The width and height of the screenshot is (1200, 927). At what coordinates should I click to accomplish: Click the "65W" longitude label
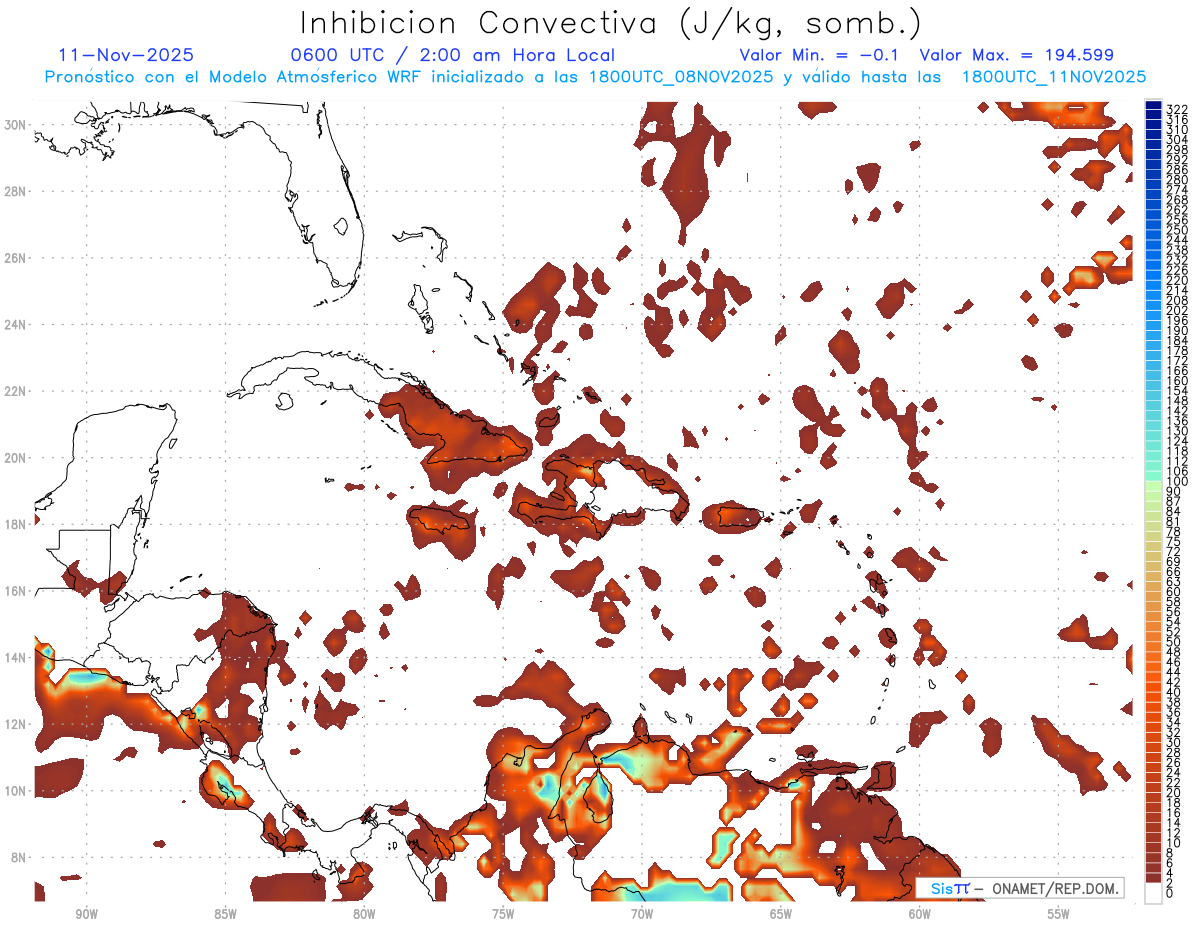click(781, 914)
